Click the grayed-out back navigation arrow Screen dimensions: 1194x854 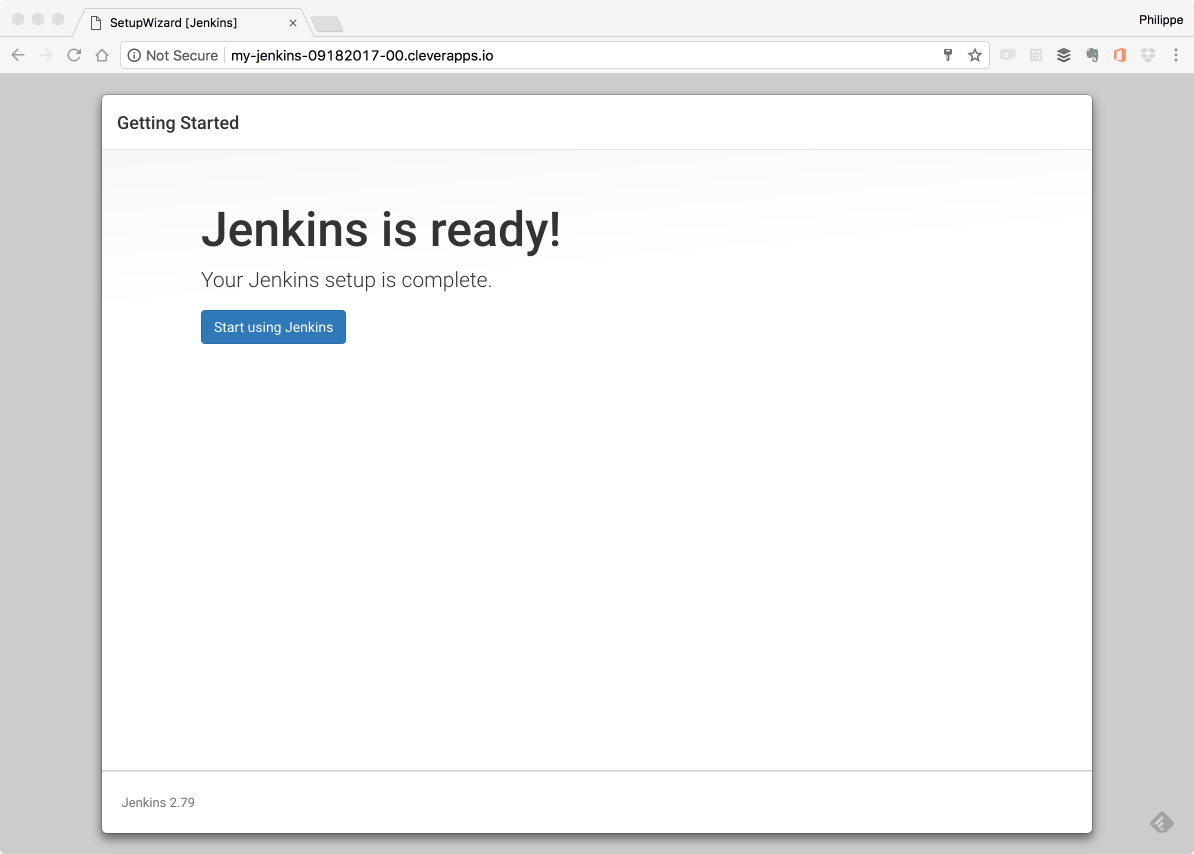[x=17, y=55]
